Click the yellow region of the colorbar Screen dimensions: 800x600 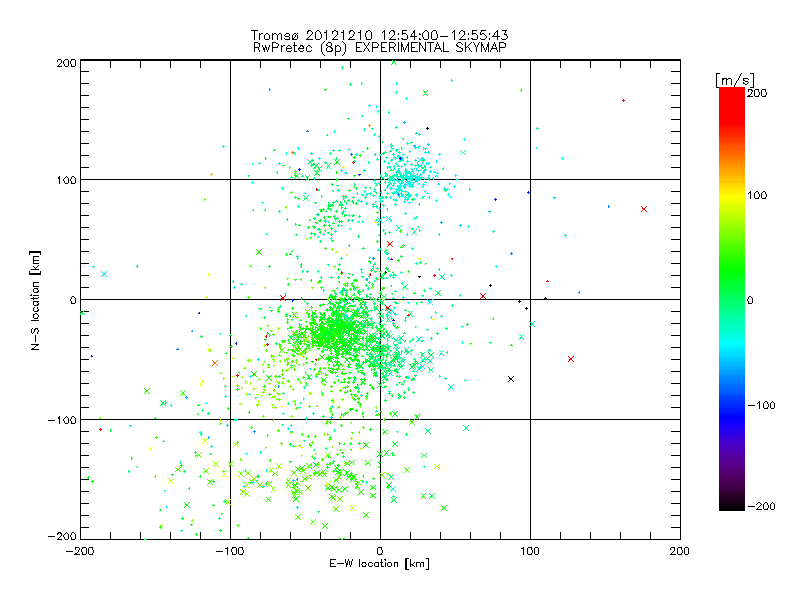tap(732, 196)
